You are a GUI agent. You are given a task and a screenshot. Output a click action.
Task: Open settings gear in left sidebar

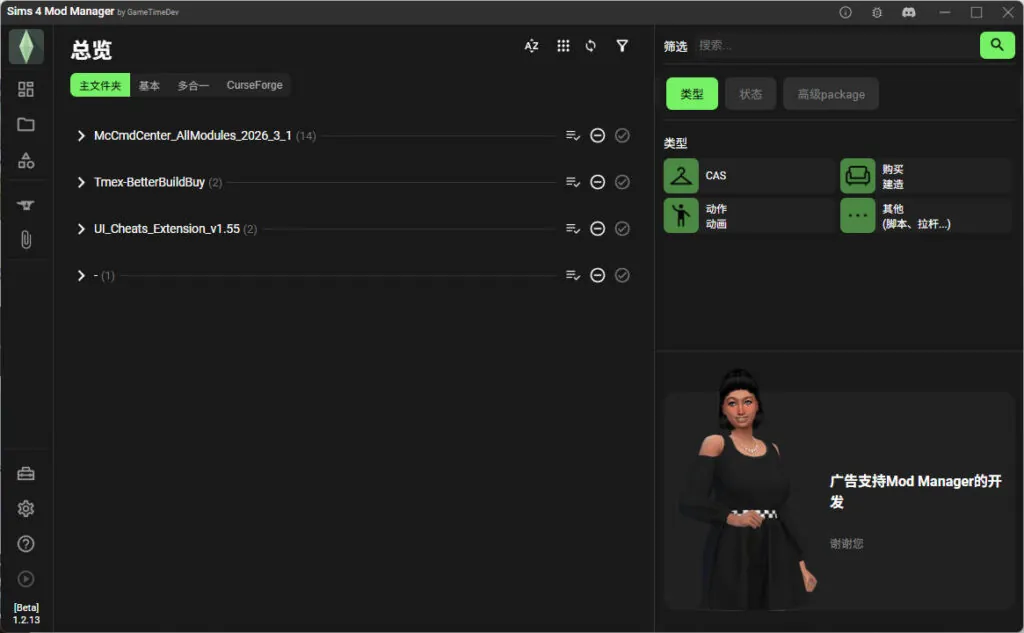[x=26, y=508]
